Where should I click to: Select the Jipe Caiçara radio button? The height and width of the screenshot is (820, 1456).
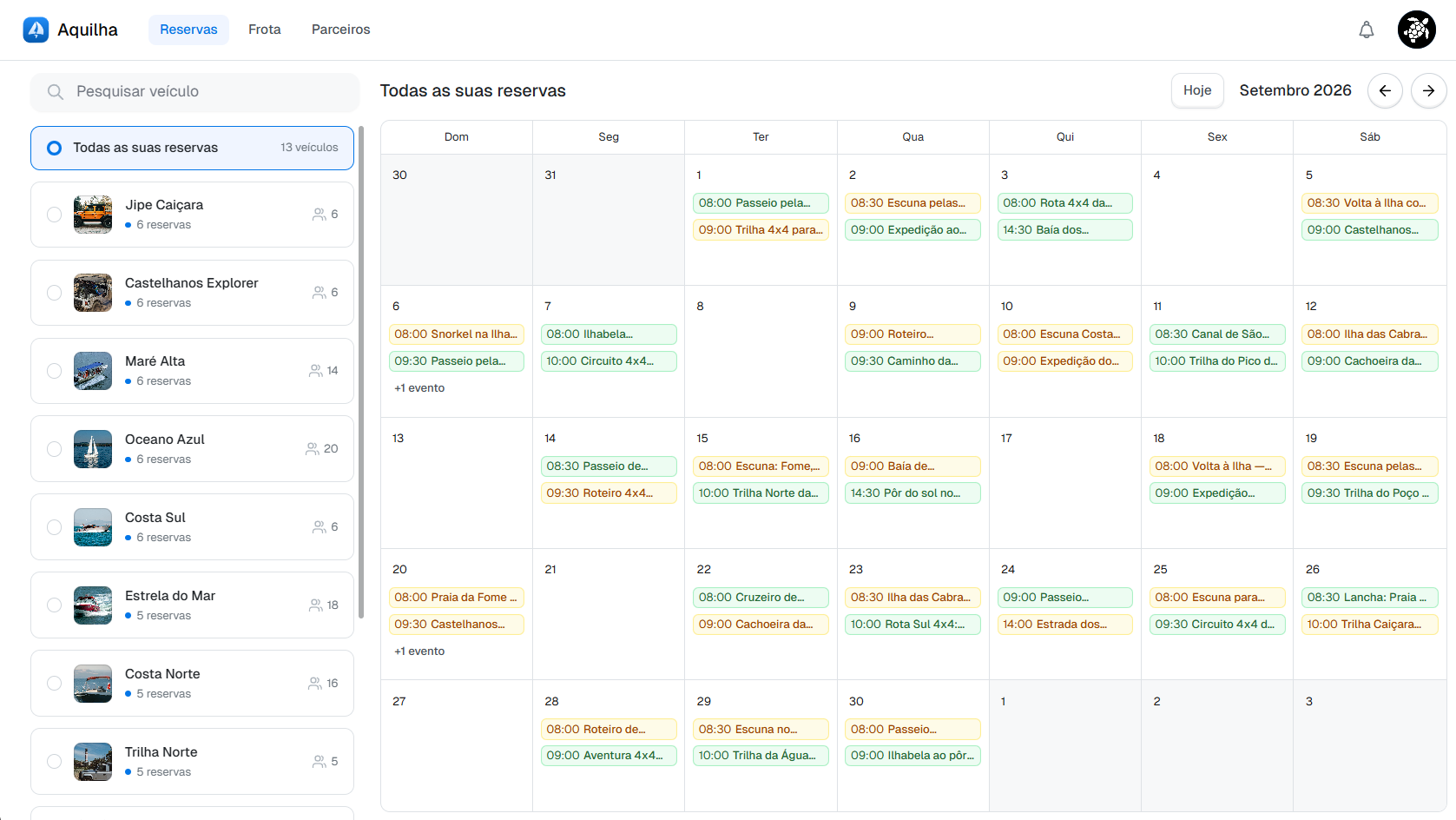(54, 215)
